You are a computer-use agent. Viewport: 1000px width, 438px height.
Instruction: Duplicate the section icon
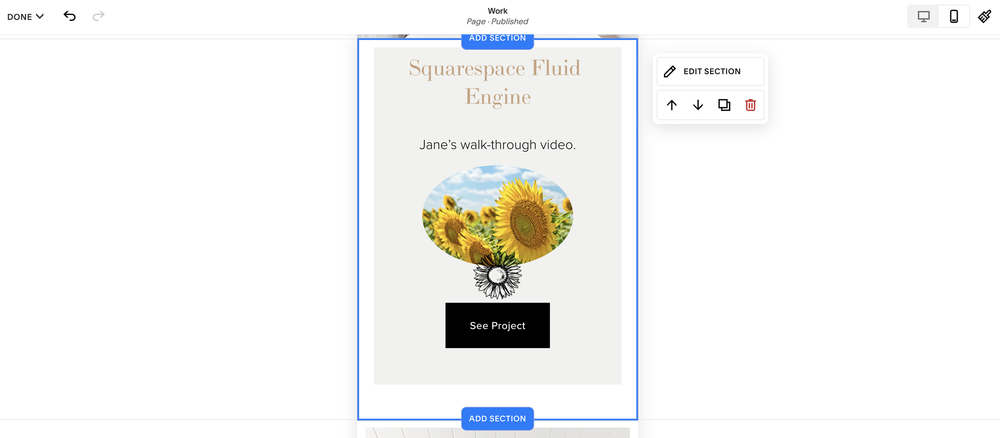pos(724,105)
